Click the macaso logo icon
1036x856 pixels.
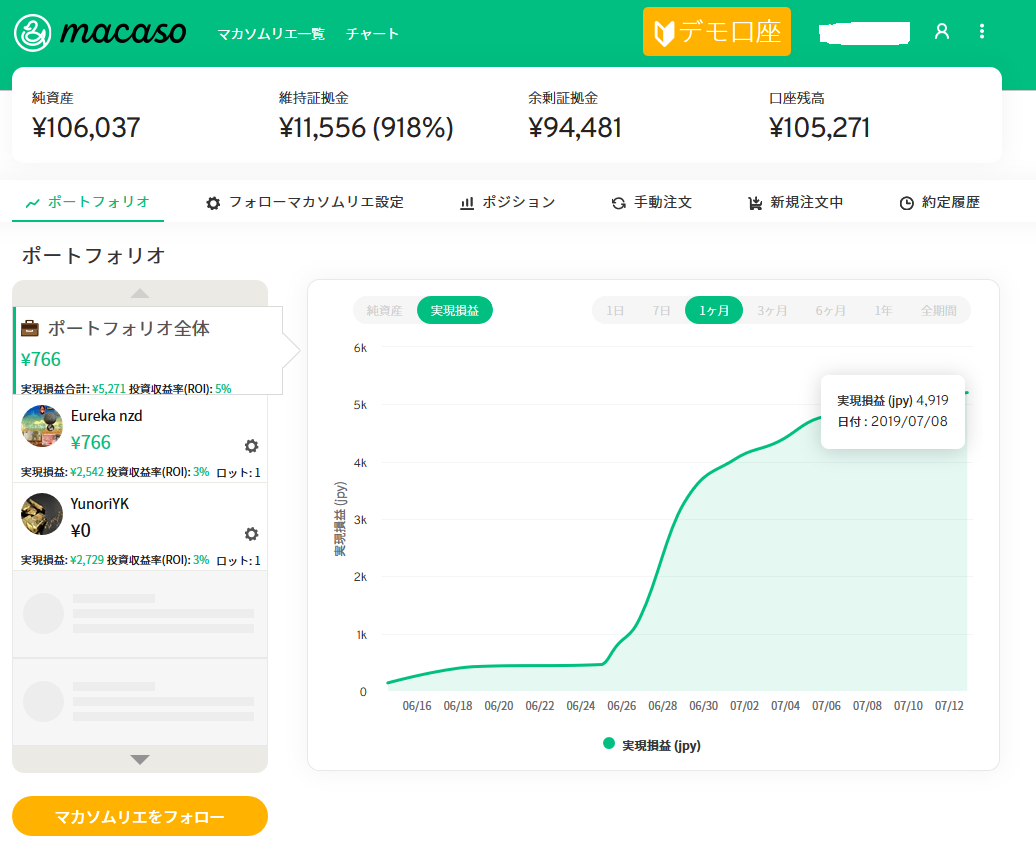point(33,32)
